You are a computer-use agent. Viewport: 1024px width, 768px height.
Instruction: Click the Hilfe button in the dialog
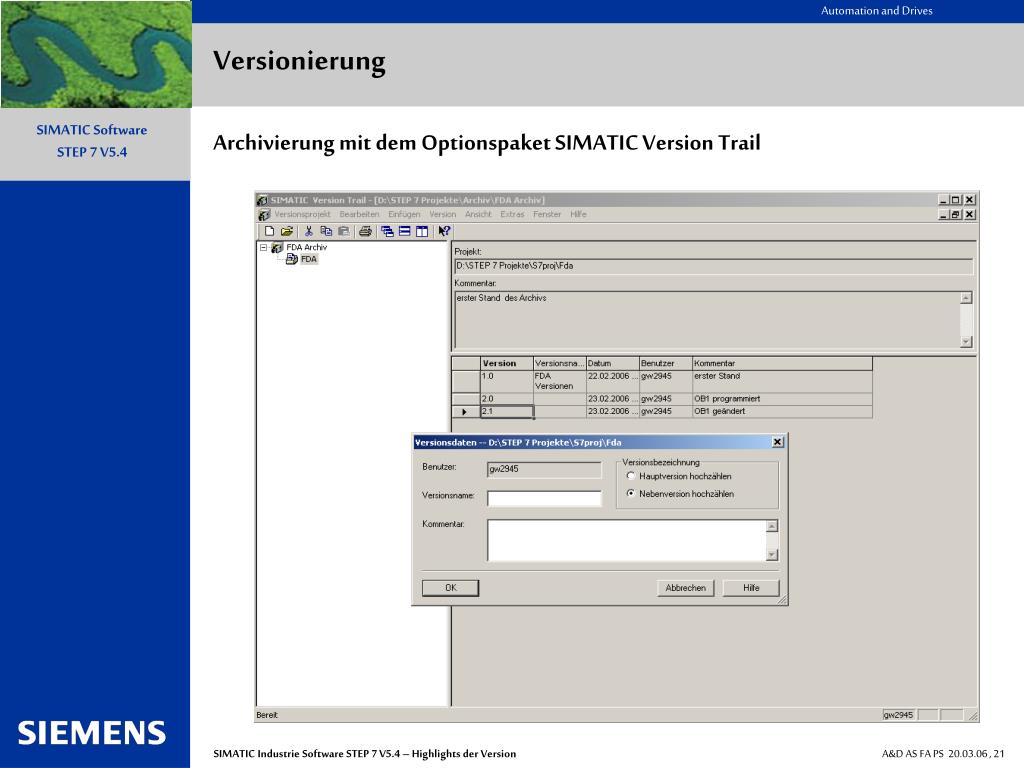coord(751,588)
